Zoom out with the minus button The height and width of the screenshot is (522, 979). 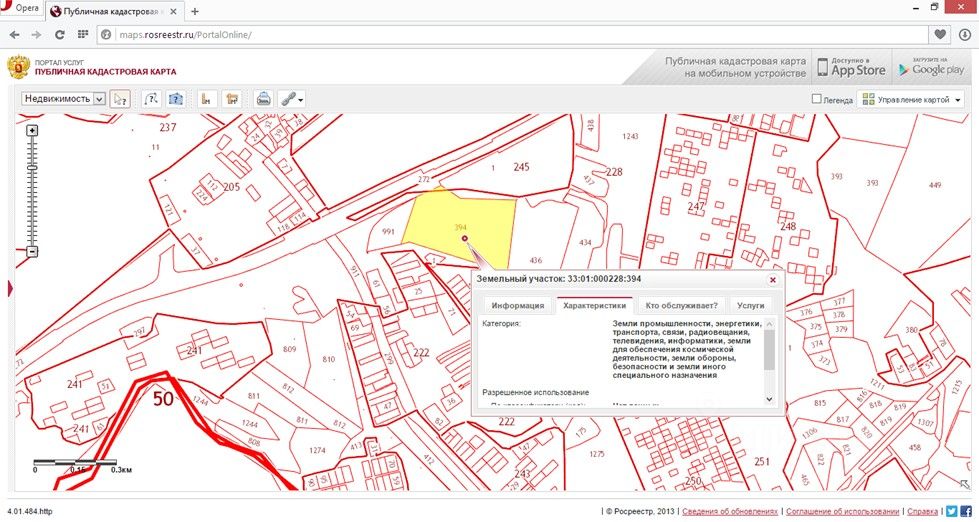pos(32,252)
